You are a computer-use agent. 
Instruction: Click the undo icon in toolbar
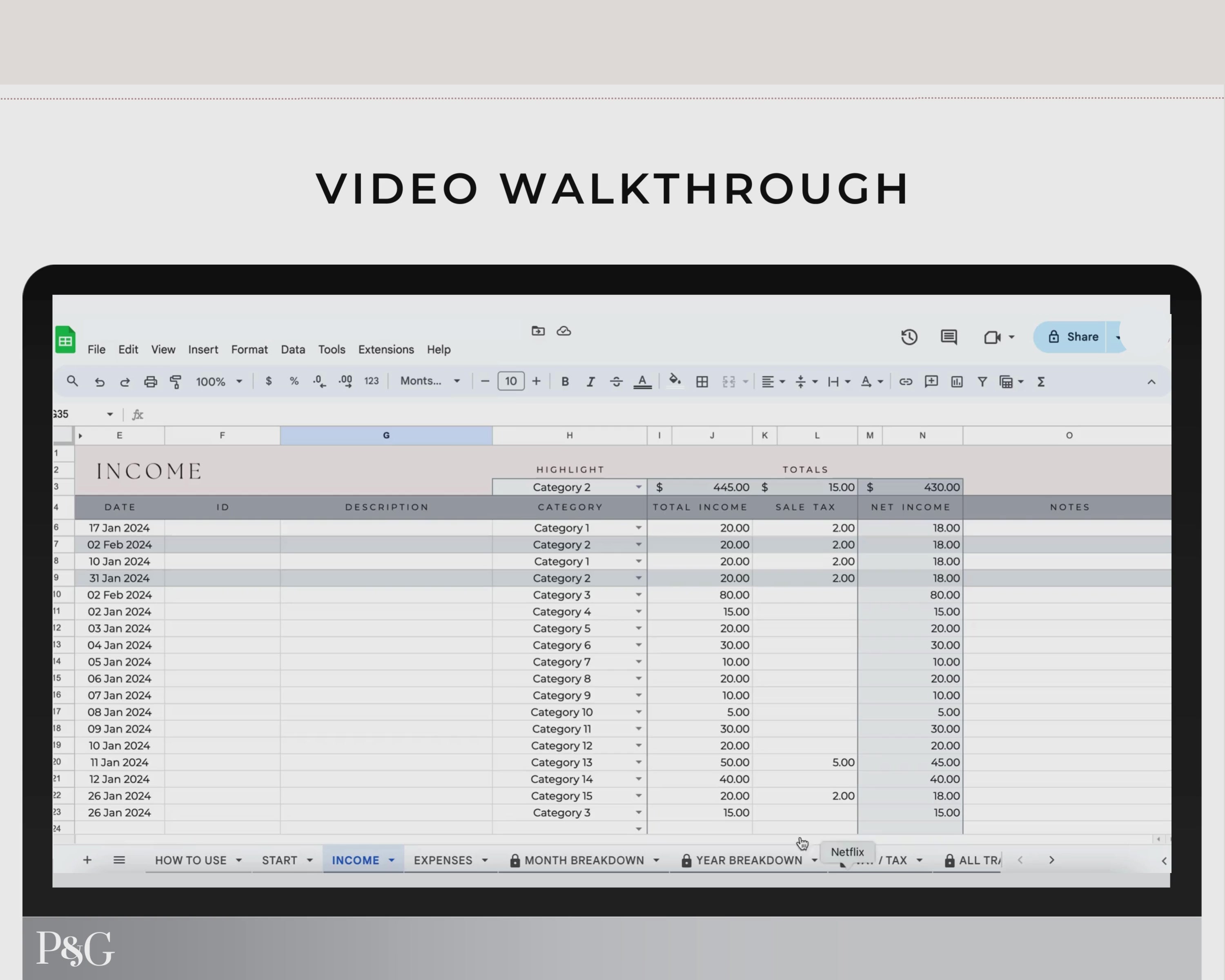pyautogui.click(x=100, y=382)
